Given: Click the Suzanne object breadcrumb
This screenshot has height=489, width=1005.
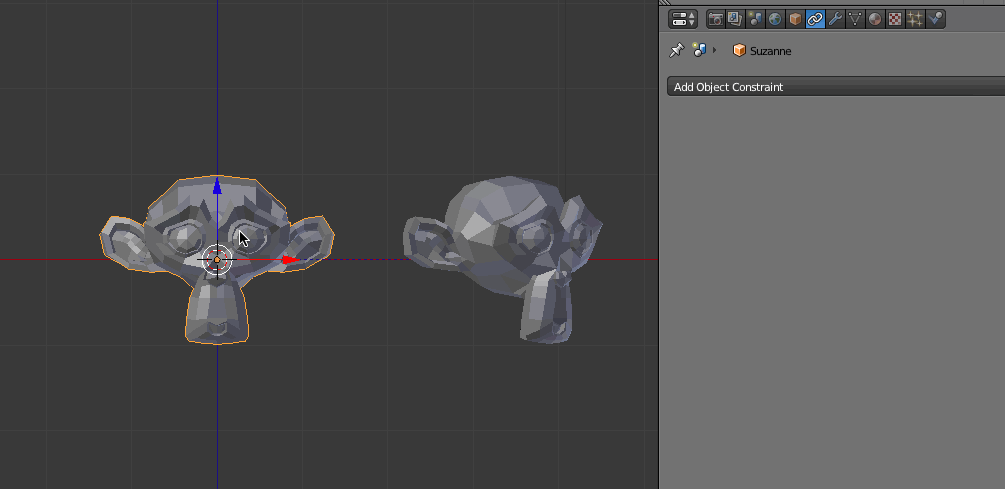Looking at the screenshot, I should [761, 51].
